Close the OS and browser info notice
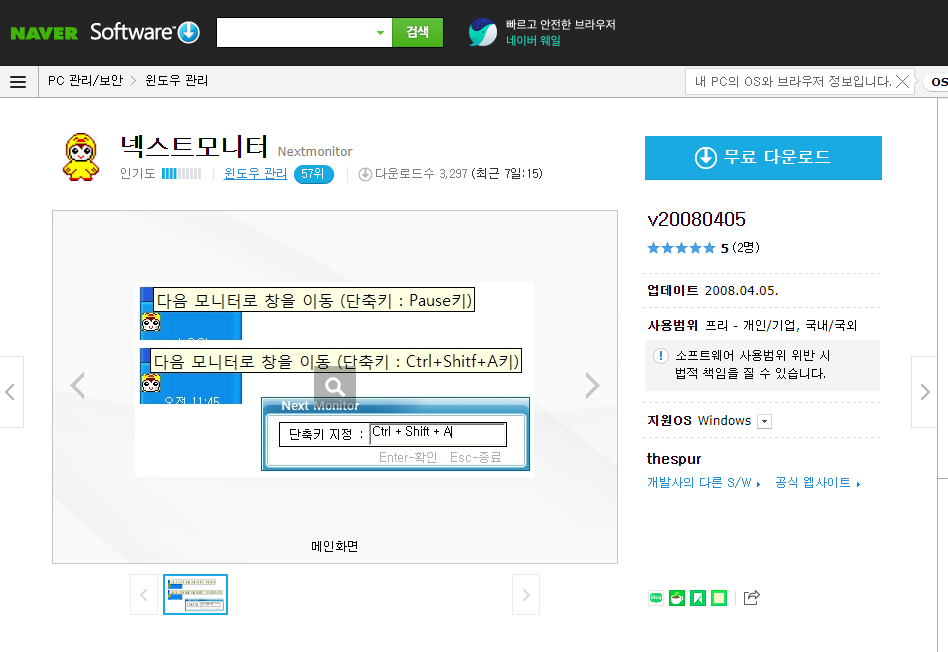 pyautogui.click(x=902, y=82)
